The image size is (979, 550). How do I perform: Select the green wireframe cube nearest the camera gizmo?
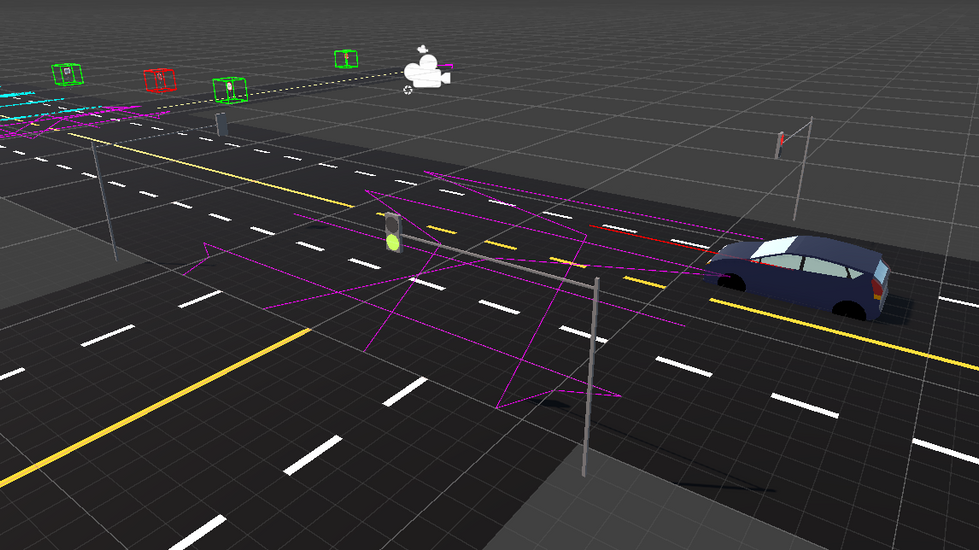pyautogui.click(x=346, y=59)
